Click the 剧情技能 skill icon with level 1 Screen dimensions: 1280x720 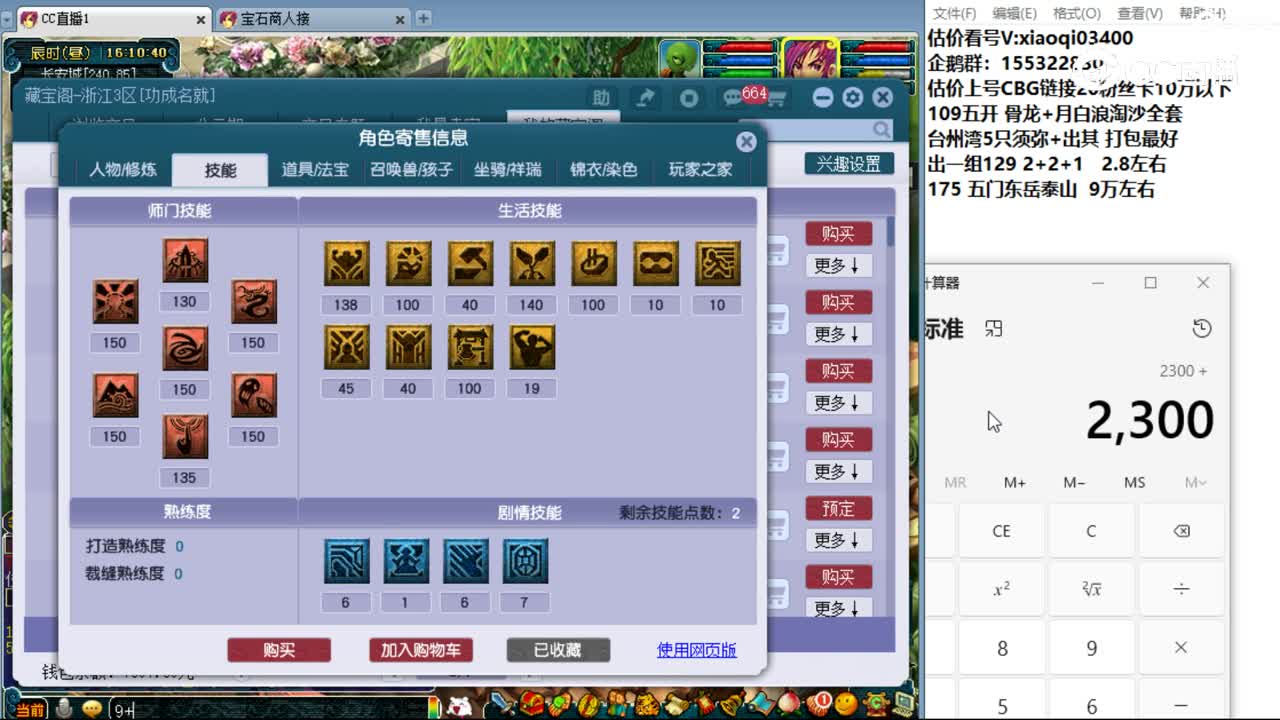pyautogui.click(x=406, y=561)
